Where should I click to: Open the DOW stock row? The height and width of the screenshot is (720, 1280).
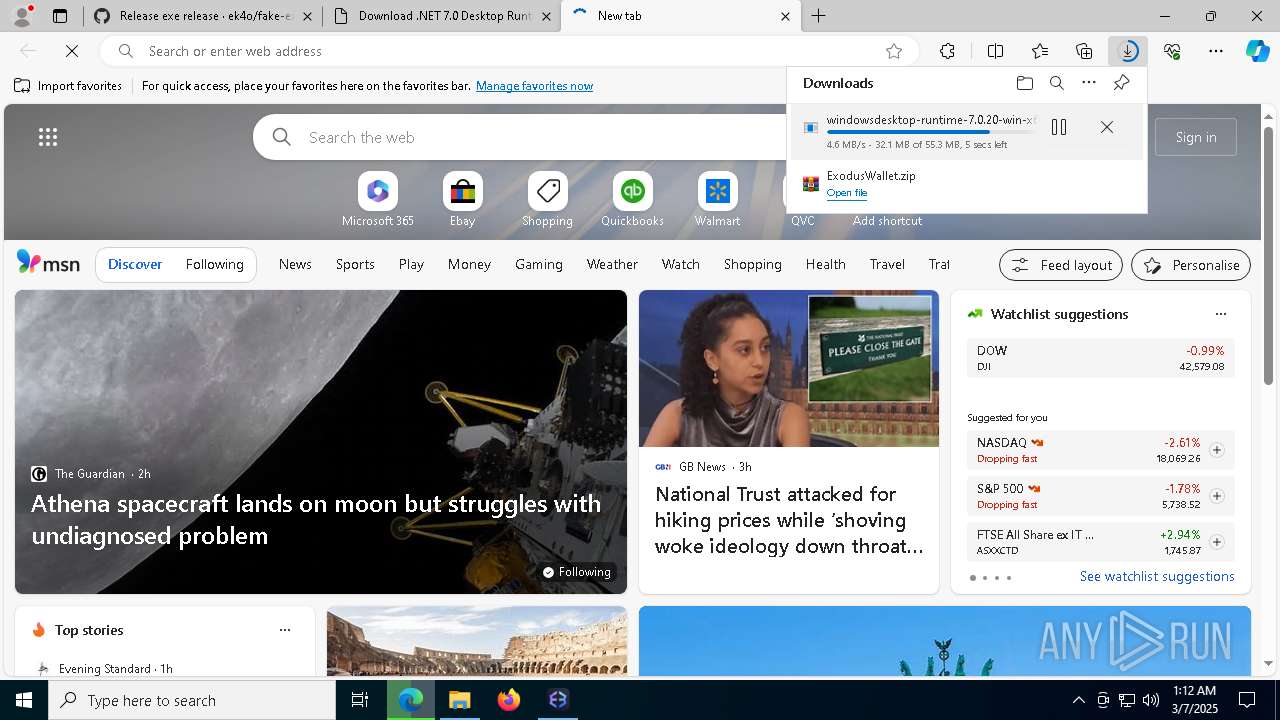1100,358
